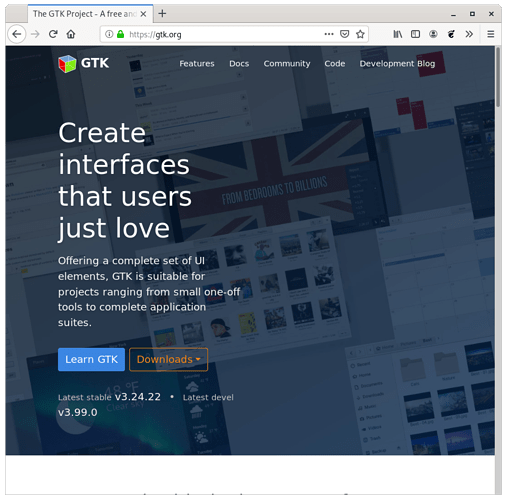This screenshot has width=506, height=500.
Task: Click the extension icon beside account icon
Action: (451, 34)
